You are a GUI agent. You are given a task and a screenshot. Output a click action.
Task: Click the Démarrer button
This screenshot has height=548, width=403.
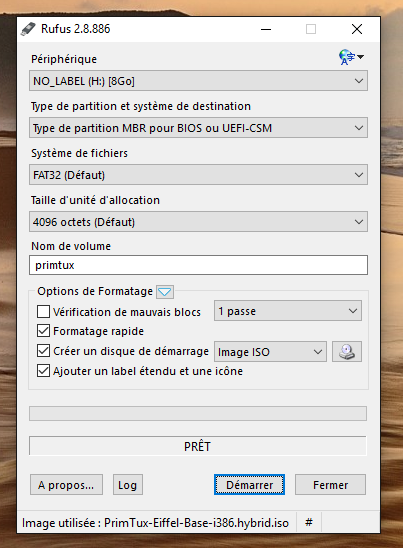[x=249, y=485]
